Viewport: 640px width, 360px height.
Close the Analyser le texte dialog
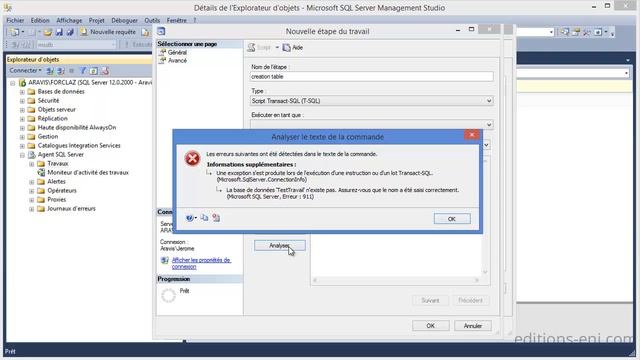coord(472,135)
